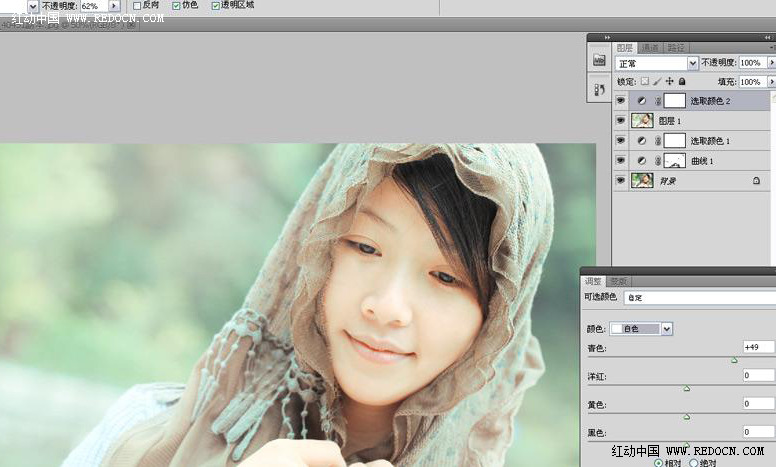Click the mask link icon on 曲线 1
The width and height of the screenshot is (776, 467).
tap(658, 161)
